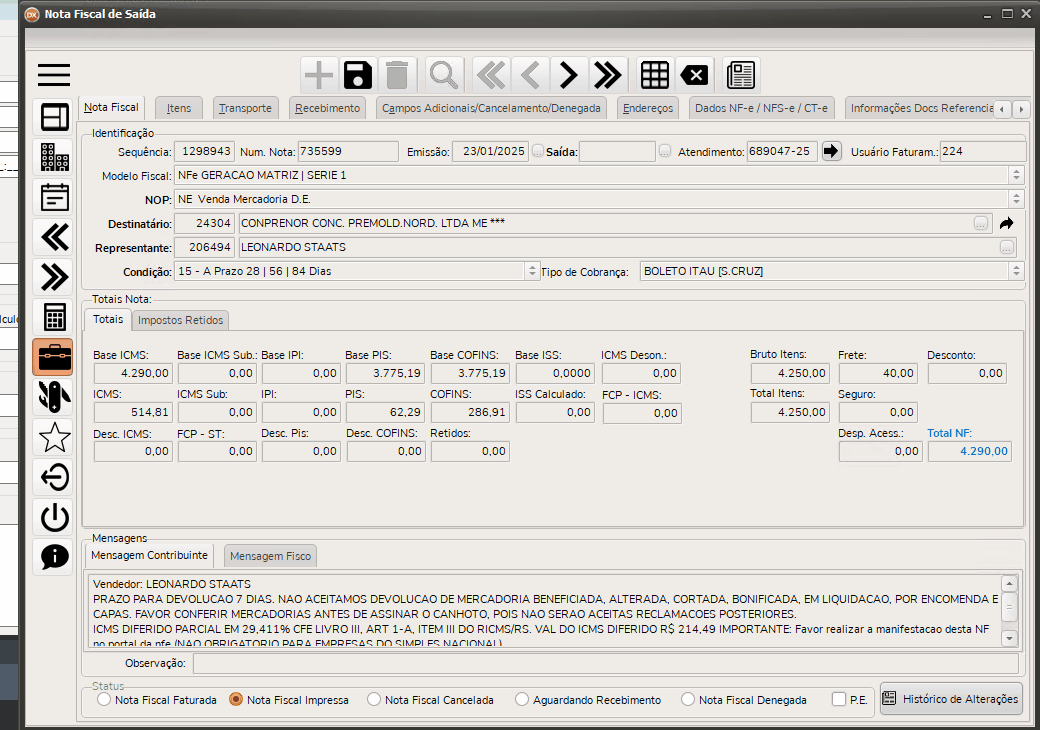Switch to the Itens tab

[x=178, y=108]
